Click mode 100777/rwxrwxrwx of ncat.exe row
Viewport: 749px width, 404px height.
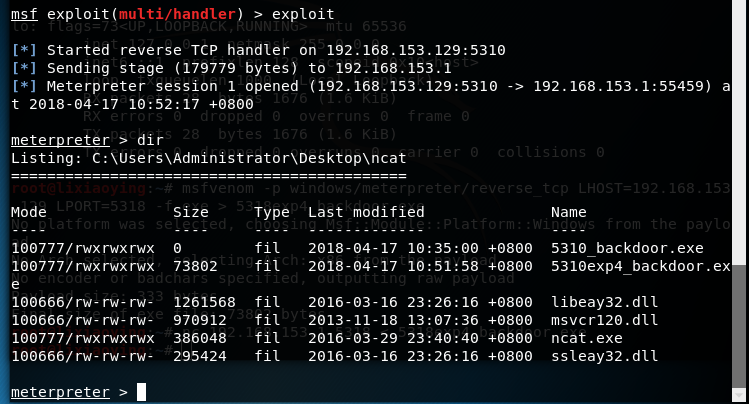[83, 338]
